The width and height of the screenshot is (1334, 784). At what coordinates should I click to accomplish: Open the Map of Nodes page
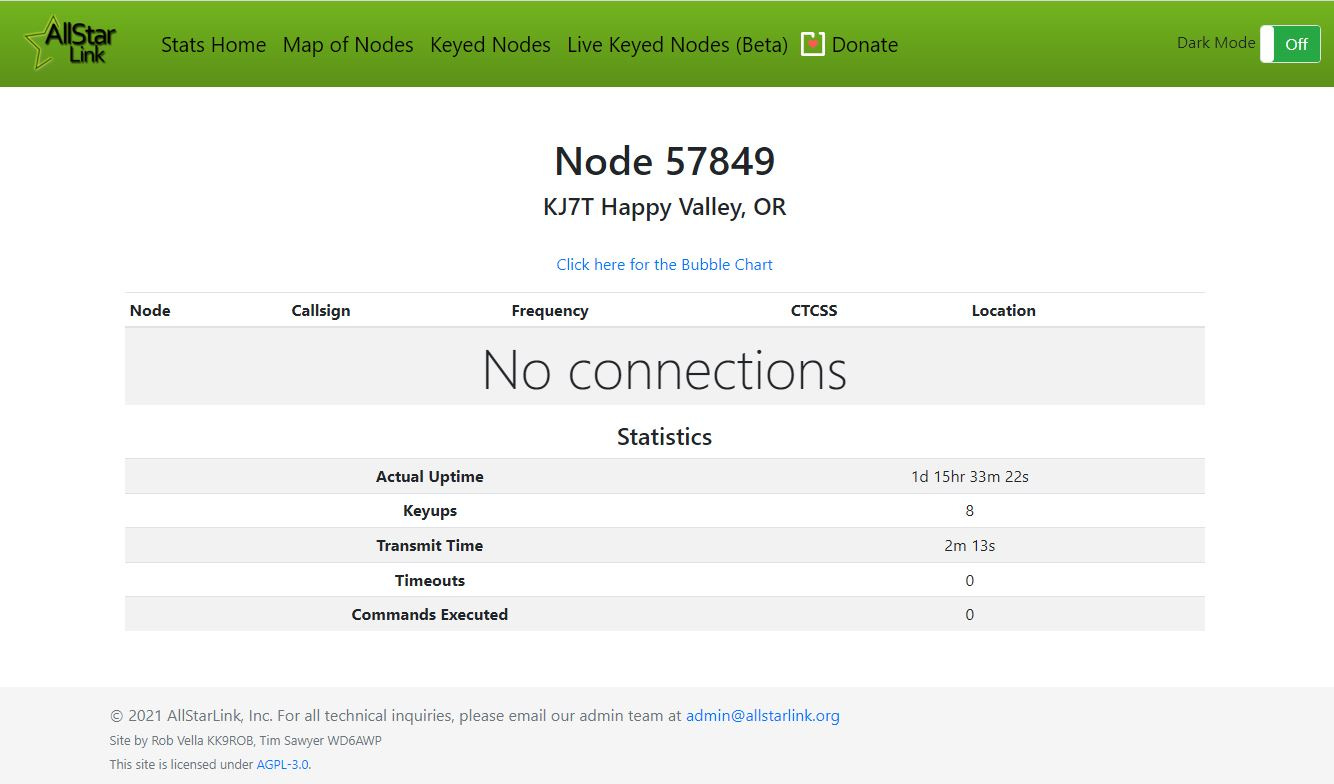347,45
